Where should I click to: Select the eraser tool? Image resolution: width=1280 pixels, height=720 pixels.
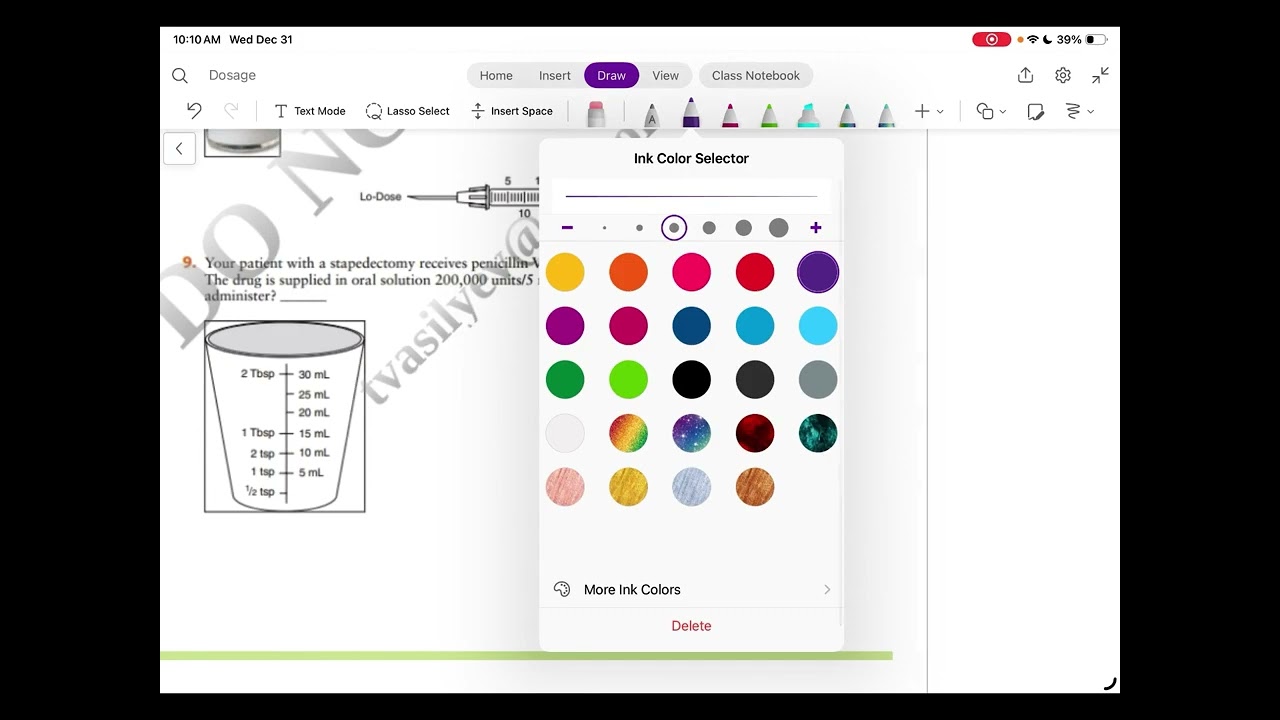pyautogui.click(x=596, y=113)
